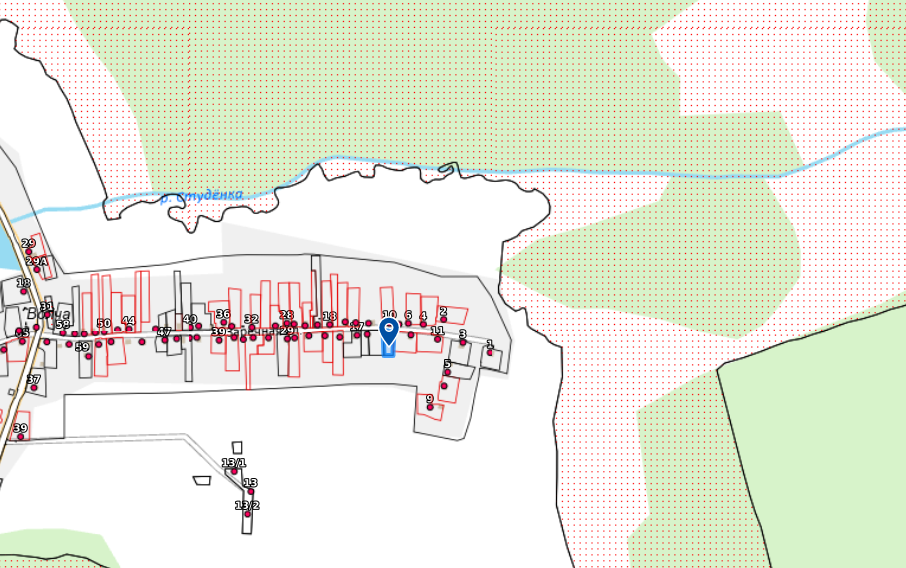Select the highlighted blue parcel under the pin
The width and height of the screenshot is (906, 568).
[x=388, y=347]
